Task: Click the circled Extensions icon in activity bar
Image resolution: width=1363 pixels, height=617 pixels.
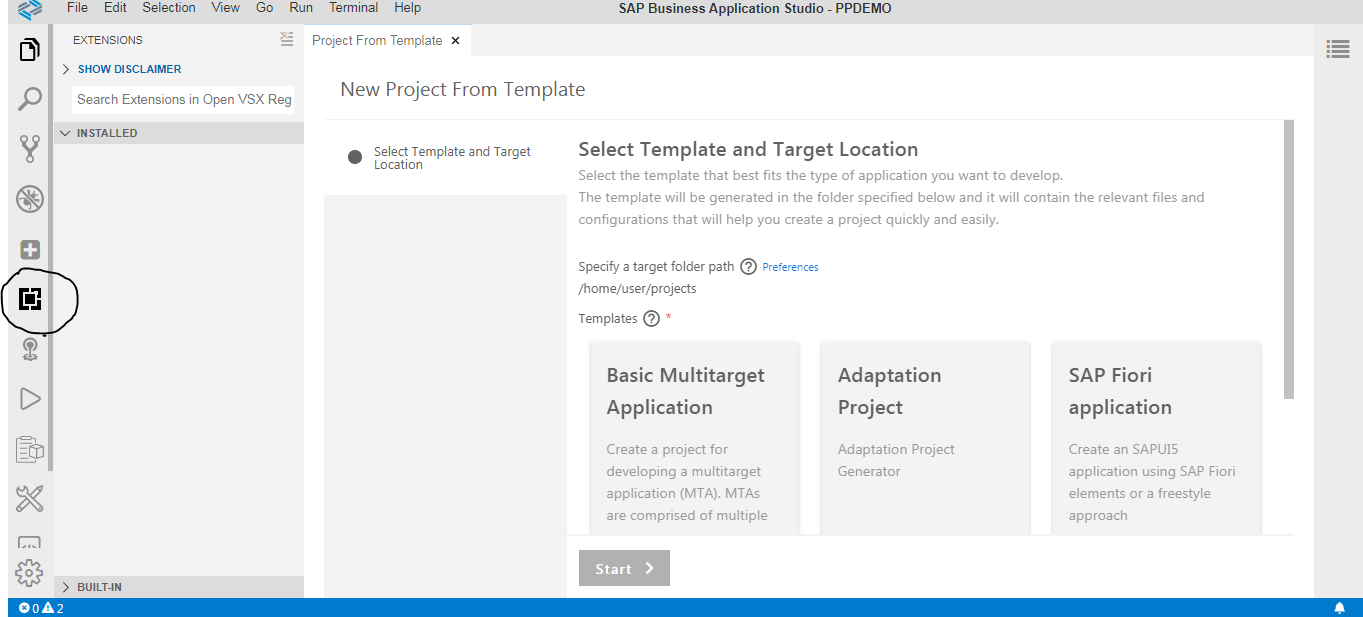Action: click(x=30, y=298)
